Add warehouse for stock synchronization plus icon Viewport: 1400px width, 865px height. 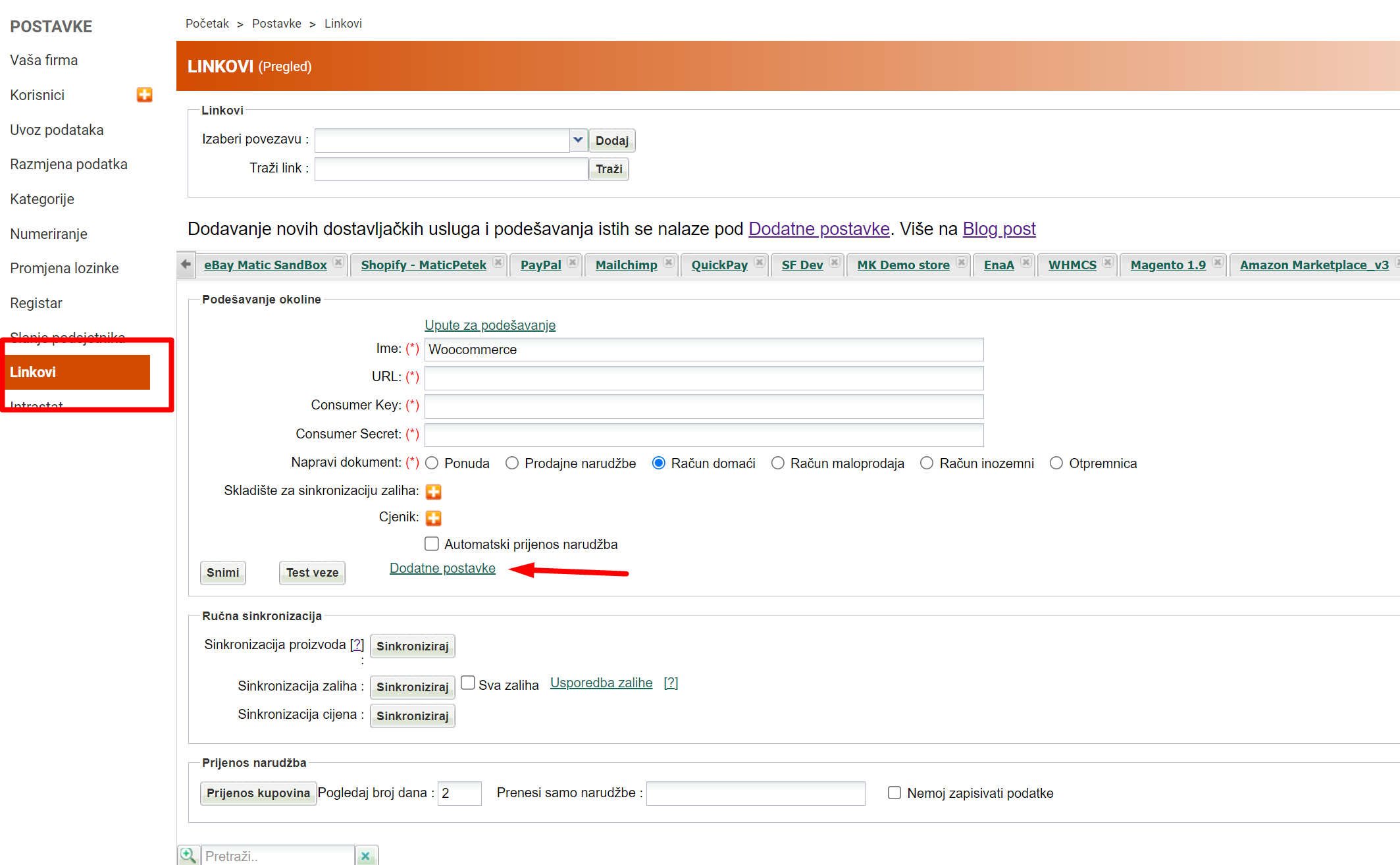tap(433, 492)
